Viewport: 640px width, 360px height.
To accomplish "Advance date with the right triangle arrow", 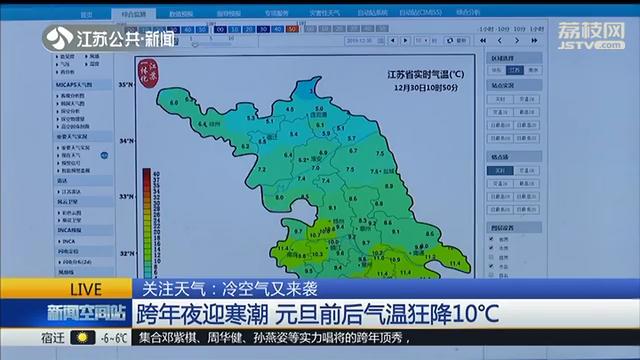I will click(x=405, y=40).
